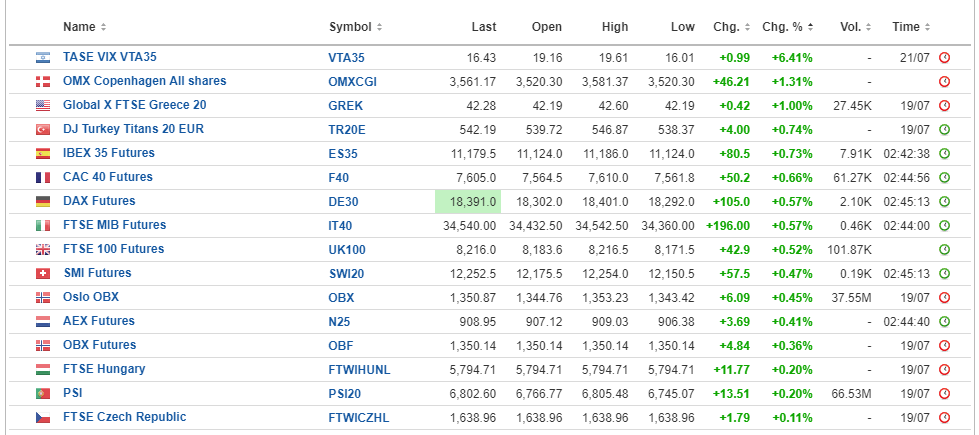Click the red clock icon in TASE VIX VTA35 row
Image resolution: width=979 pixels, height=435 pixels.
[x=944, y=58]
